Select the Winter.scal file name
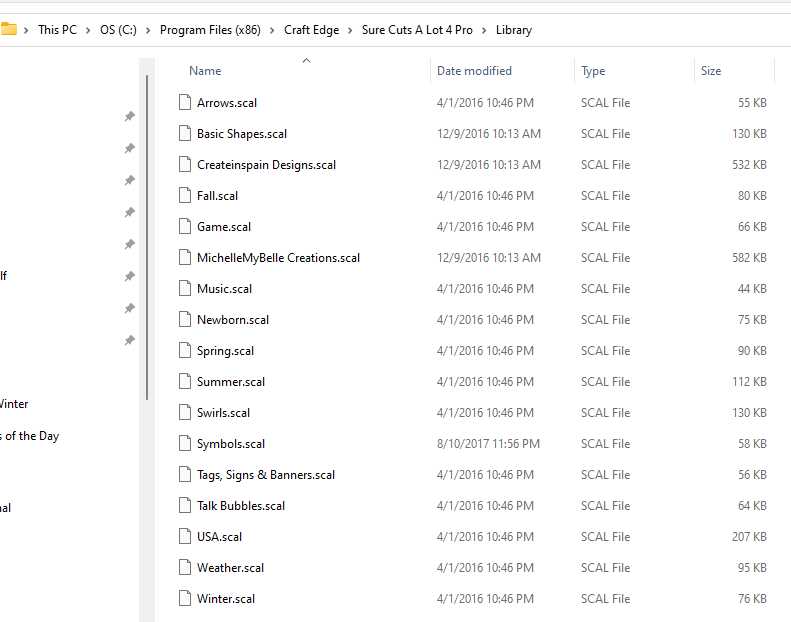The width and height of the screenshot is (791, 622). [x=225, y=599]
